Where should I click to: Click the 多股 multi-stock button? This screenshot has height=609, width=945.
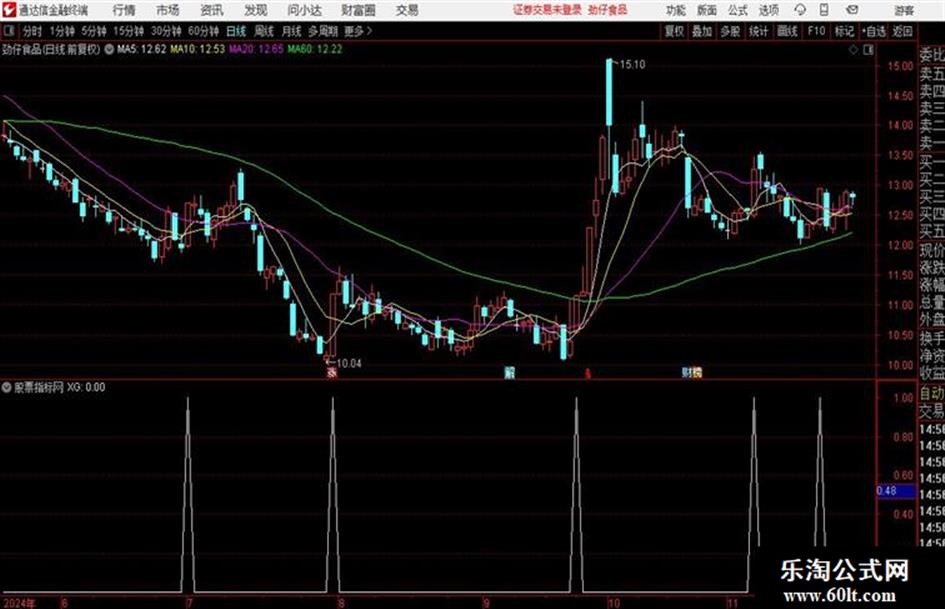[730, 31]
